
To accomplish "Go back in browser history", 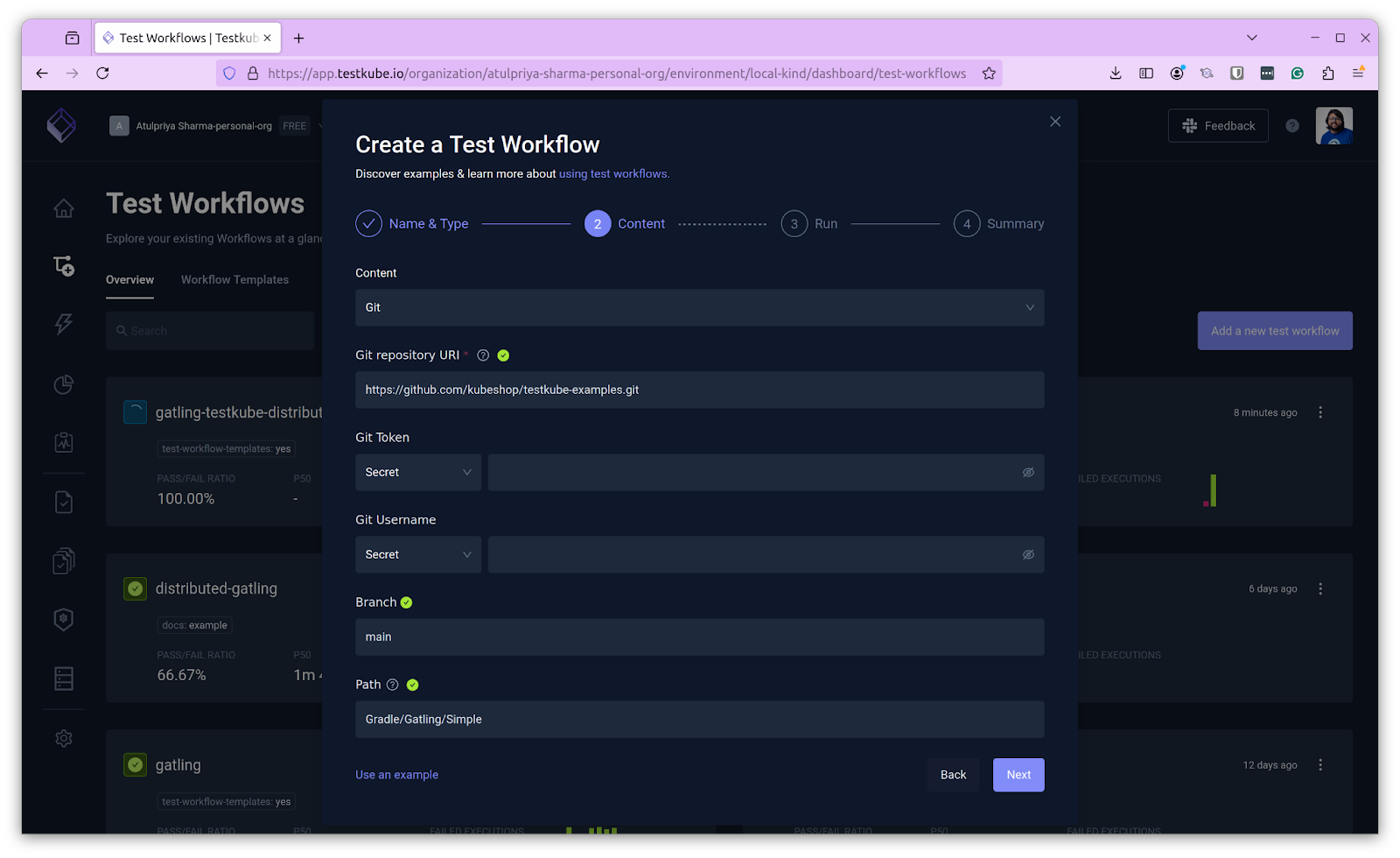I will tap(42, 74).
